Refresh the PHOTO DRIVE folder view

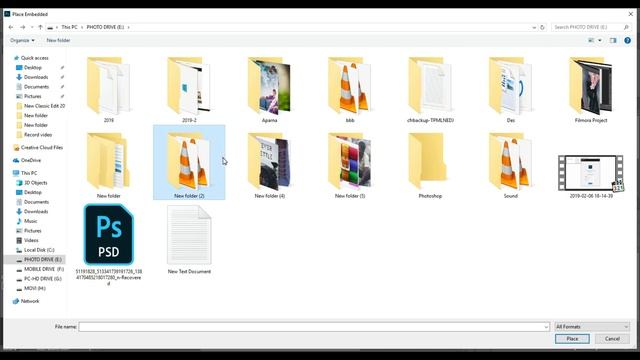(542, 27)
